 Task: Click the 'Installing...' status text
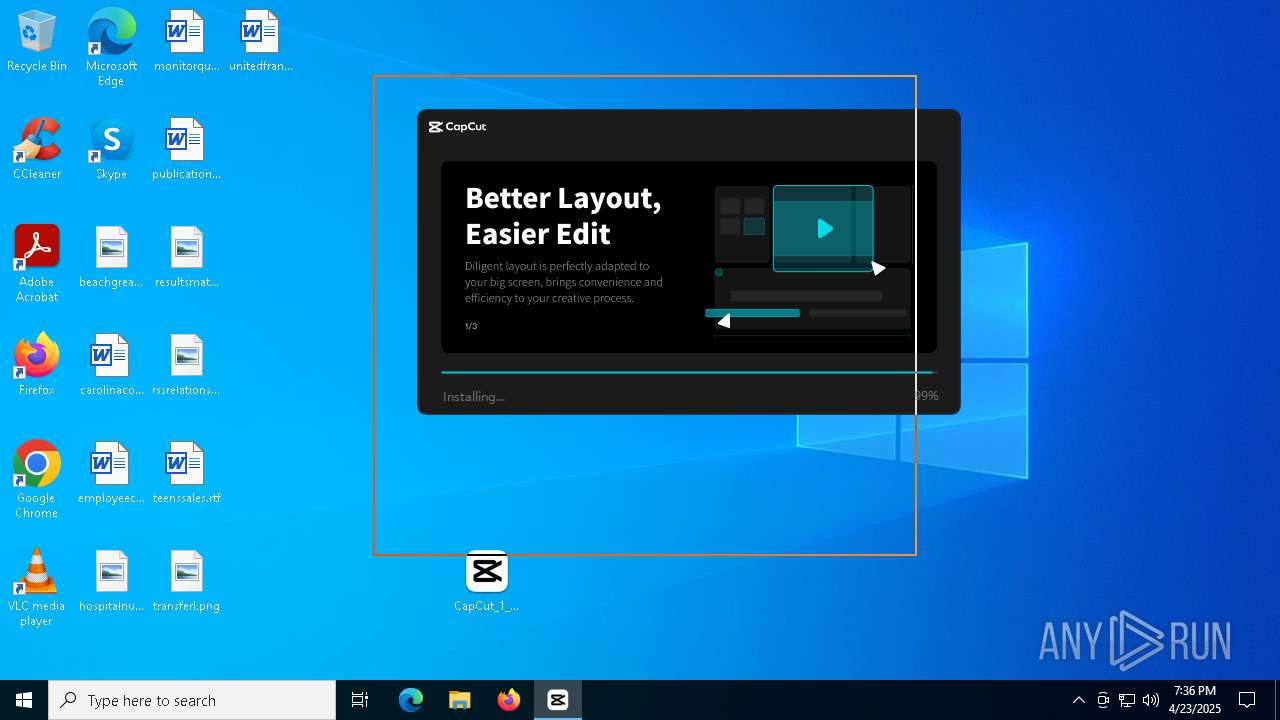click(474, 397)
